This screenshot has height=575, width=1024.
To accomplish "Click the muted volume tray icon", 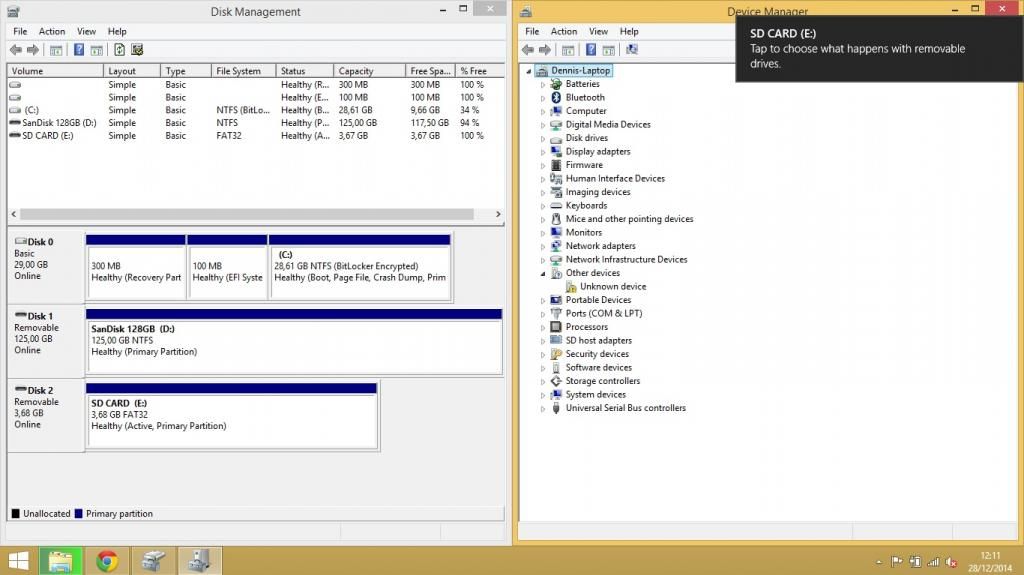I will pyautogui.click(x=952, y=562).
